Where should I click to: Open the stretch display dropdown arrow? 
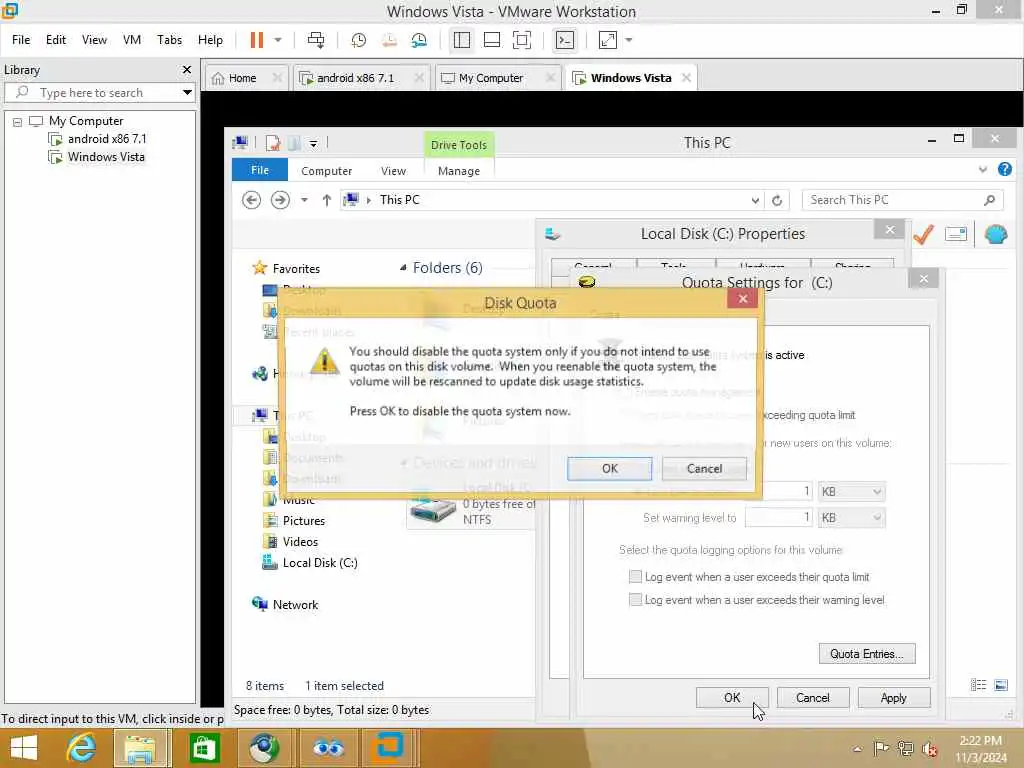tap(629, 40)
